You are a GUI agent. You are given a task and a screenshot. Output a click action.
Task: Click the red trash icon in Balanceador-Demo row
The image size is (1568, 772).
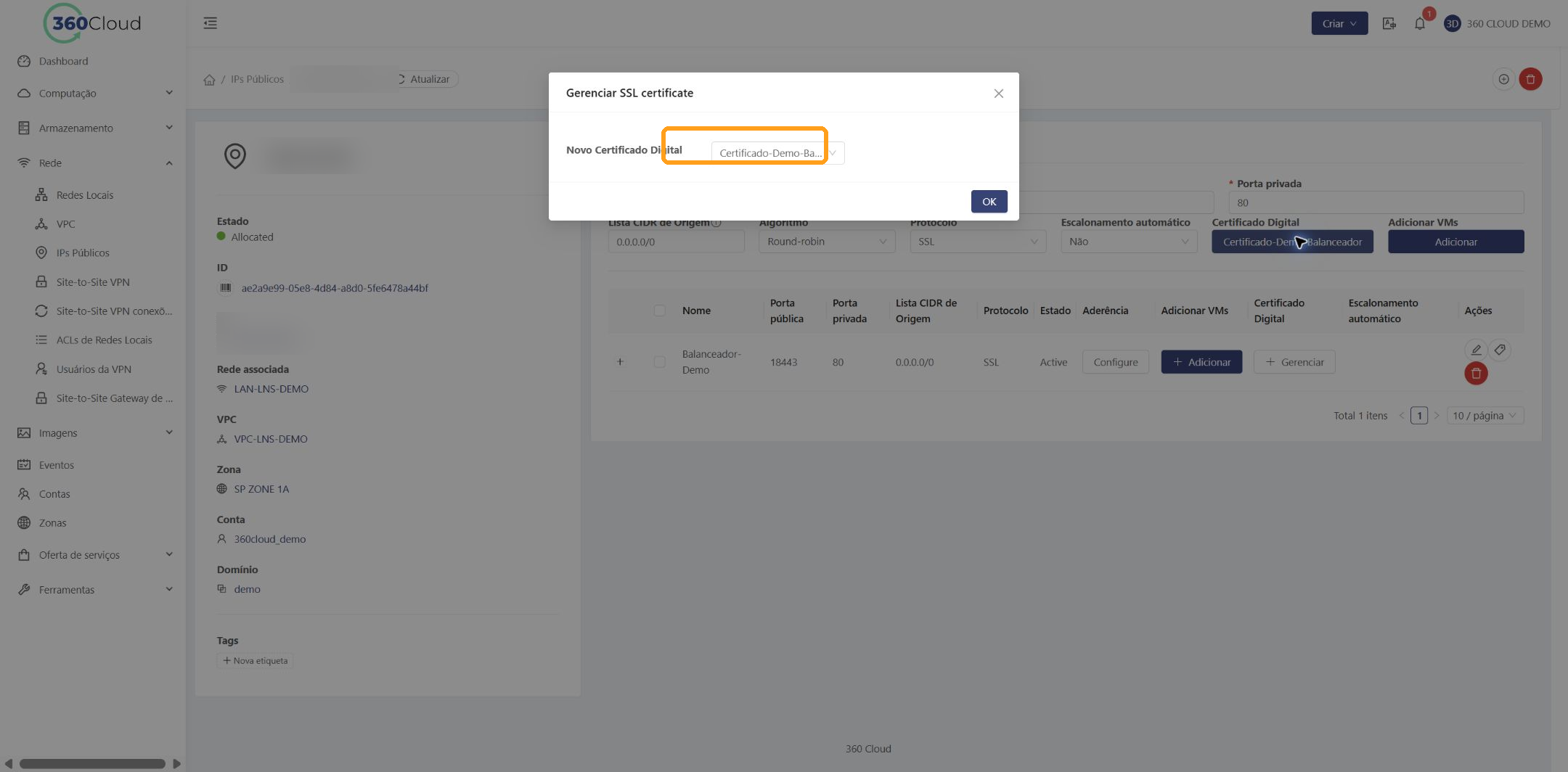1476,373
